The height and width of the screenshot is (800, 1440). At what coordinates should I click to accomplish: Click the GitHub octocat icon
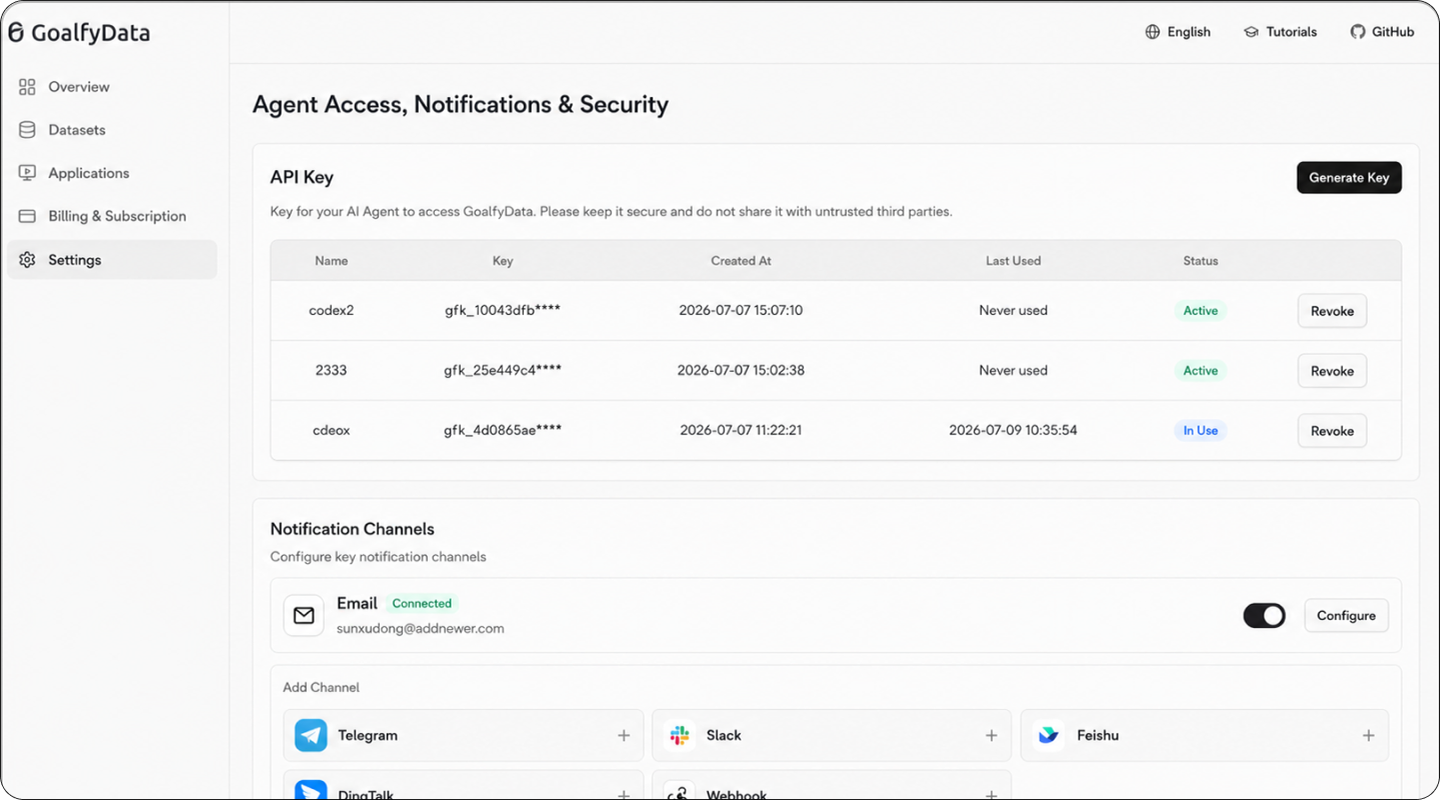pyautogui.click(x=1358, y=32)
